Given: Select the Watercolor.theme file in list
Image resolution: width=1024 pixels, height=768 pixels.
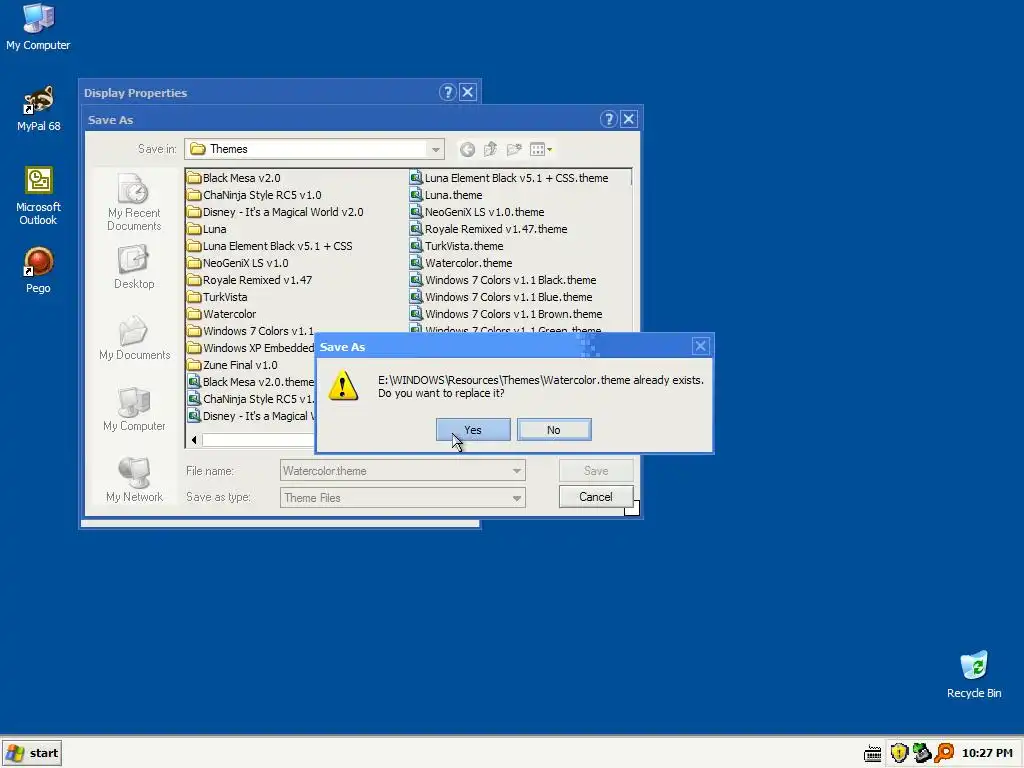Looking at the screenshot, I should coord(461,263).
